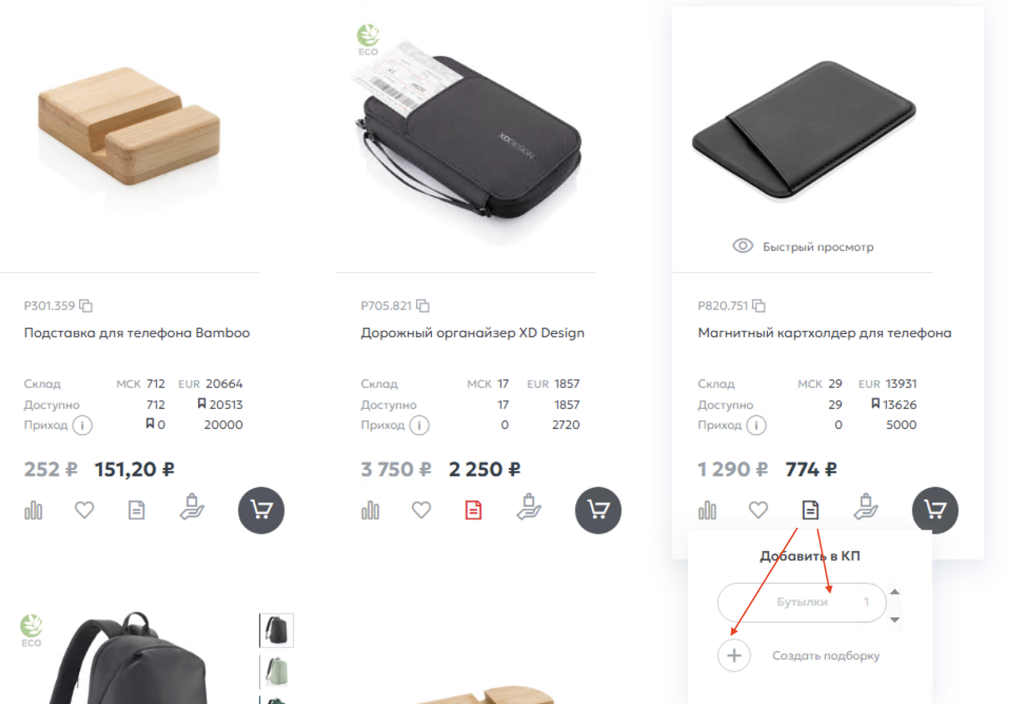Select the Бутылки collection in popup
The height and width of the screenshot is (704, 1024).
click(x=802, y=602)
